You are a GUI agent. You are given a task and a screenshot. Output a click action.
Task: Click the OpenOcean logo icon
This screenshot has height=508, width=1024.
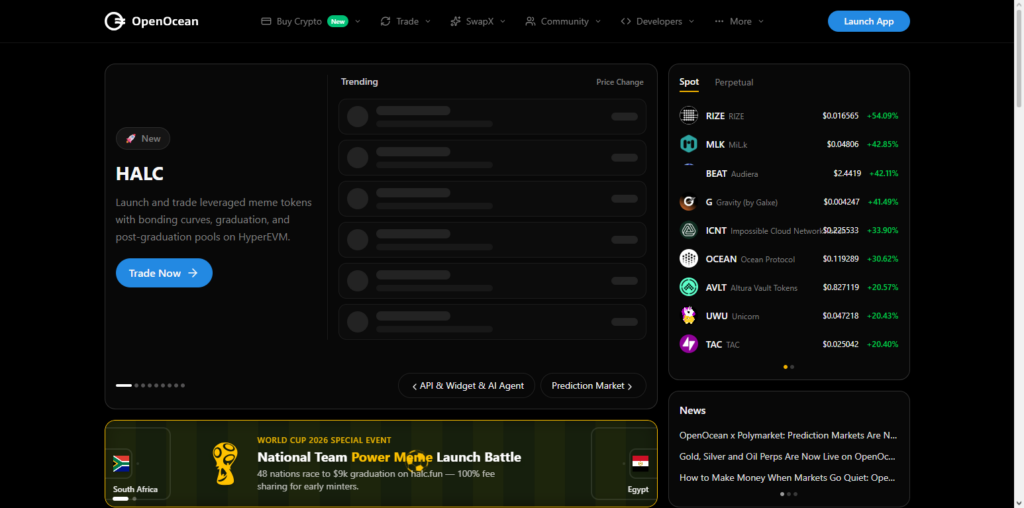tap(114, 21)
